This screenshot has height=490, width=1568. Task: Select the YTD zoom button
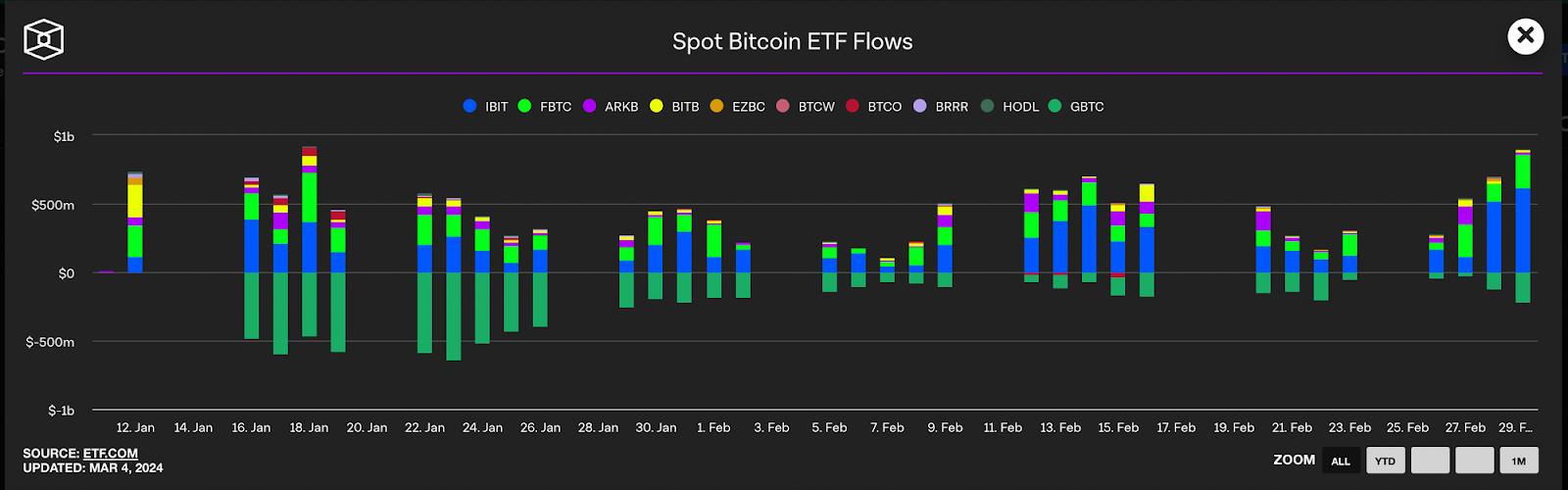[1386, 461]
